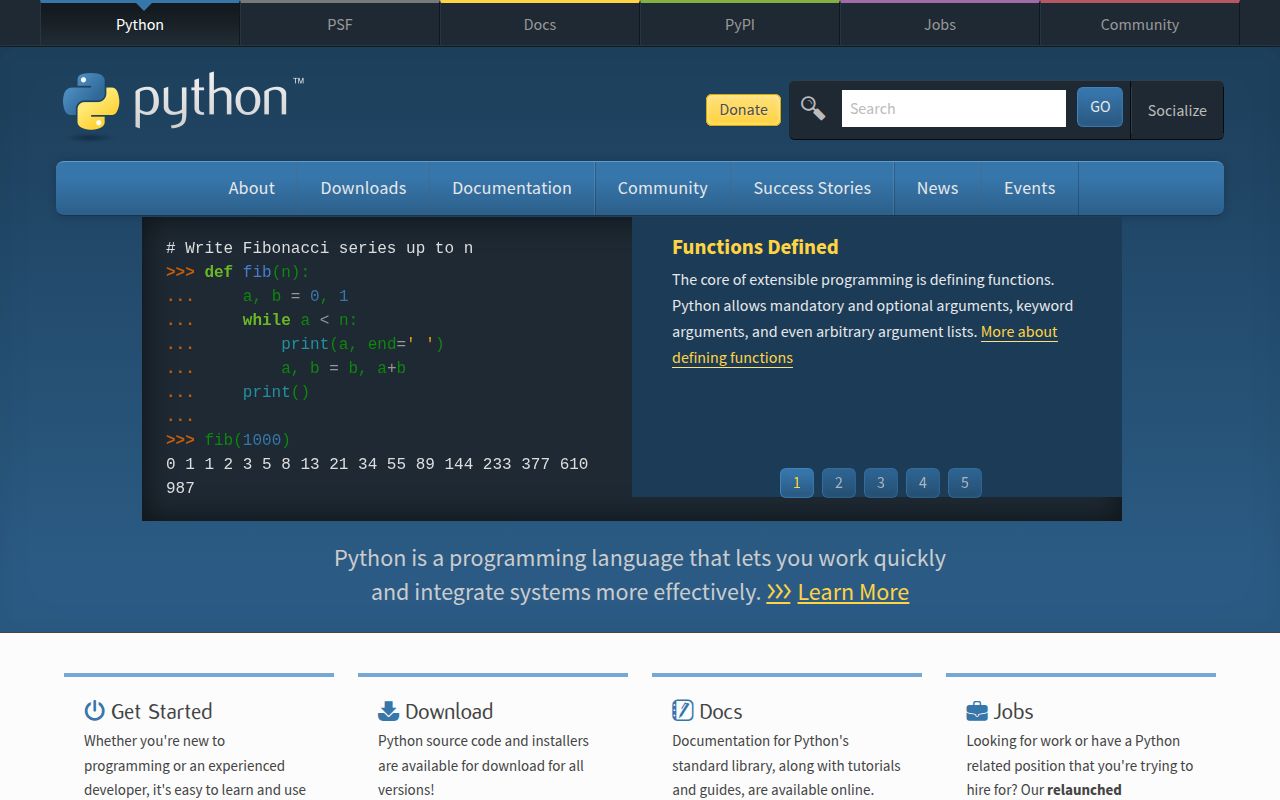The image size is (1280, 800).
Task: Click the "# Write Fibonacci series up to n" comment
Action: coord(320,248)
